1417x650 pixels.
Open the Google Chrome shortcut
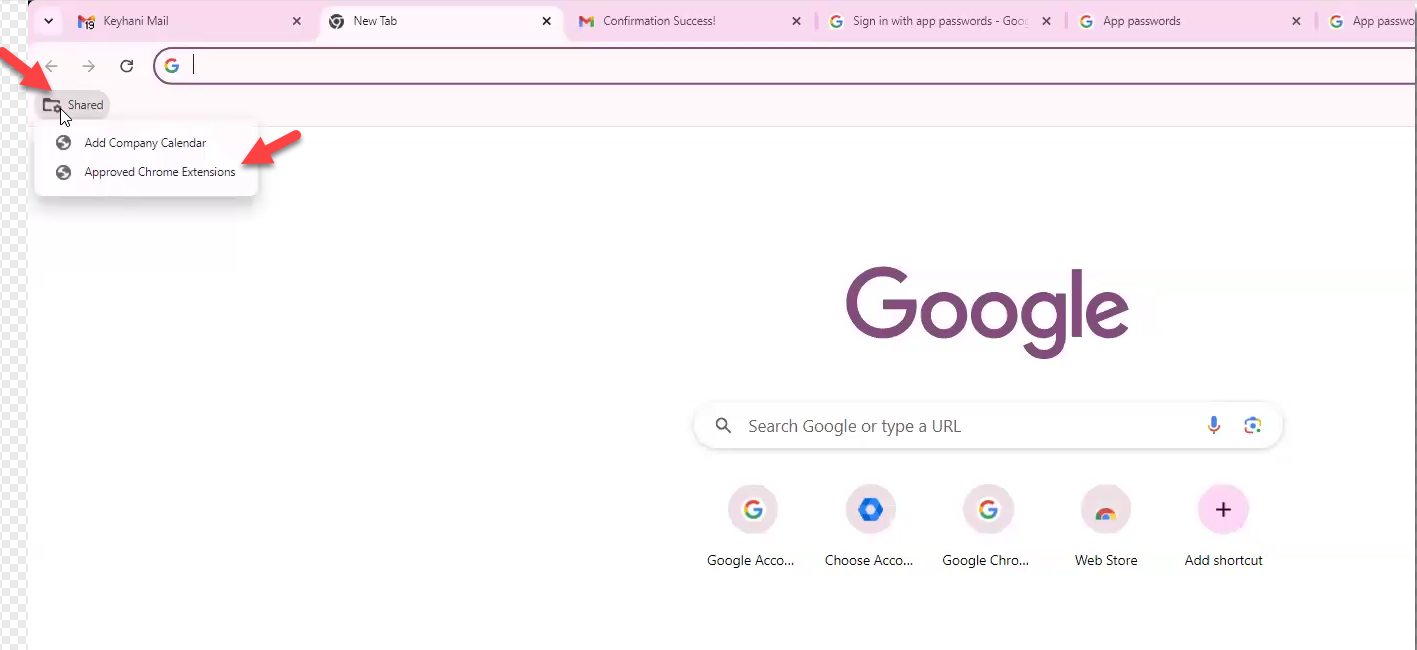(986, 526)
